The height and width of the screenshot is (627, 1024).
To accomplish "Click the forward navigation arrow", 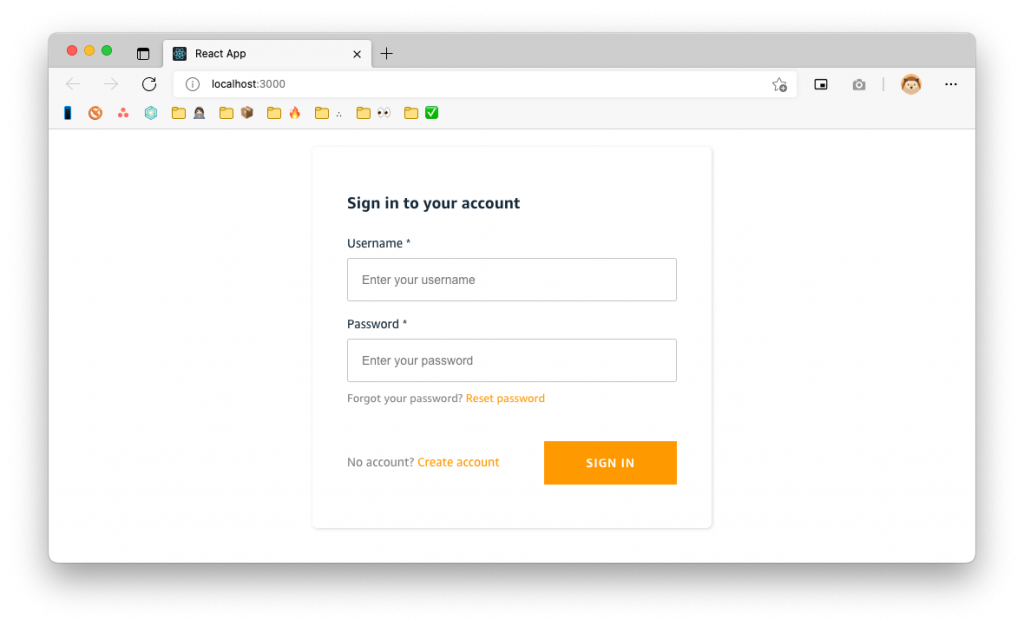I will coord(110,84).
